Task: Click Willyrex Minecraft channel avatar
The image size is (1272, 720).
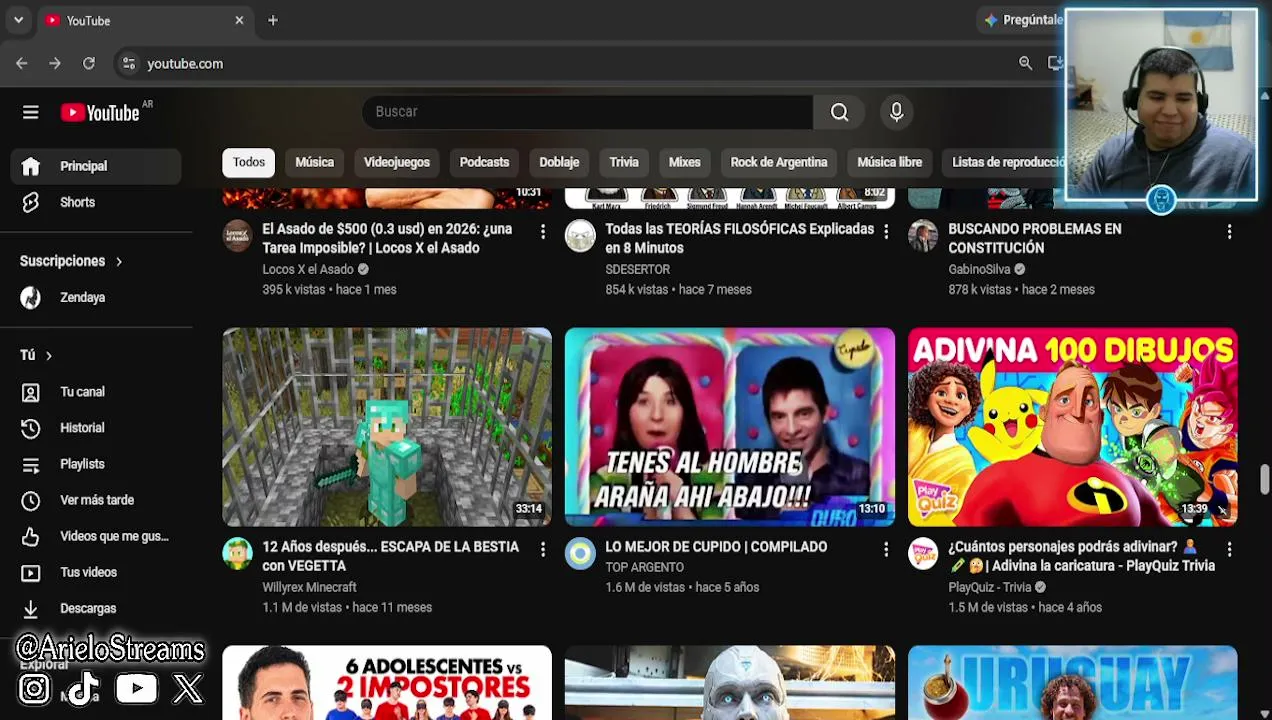Action: tap(237, 554)
